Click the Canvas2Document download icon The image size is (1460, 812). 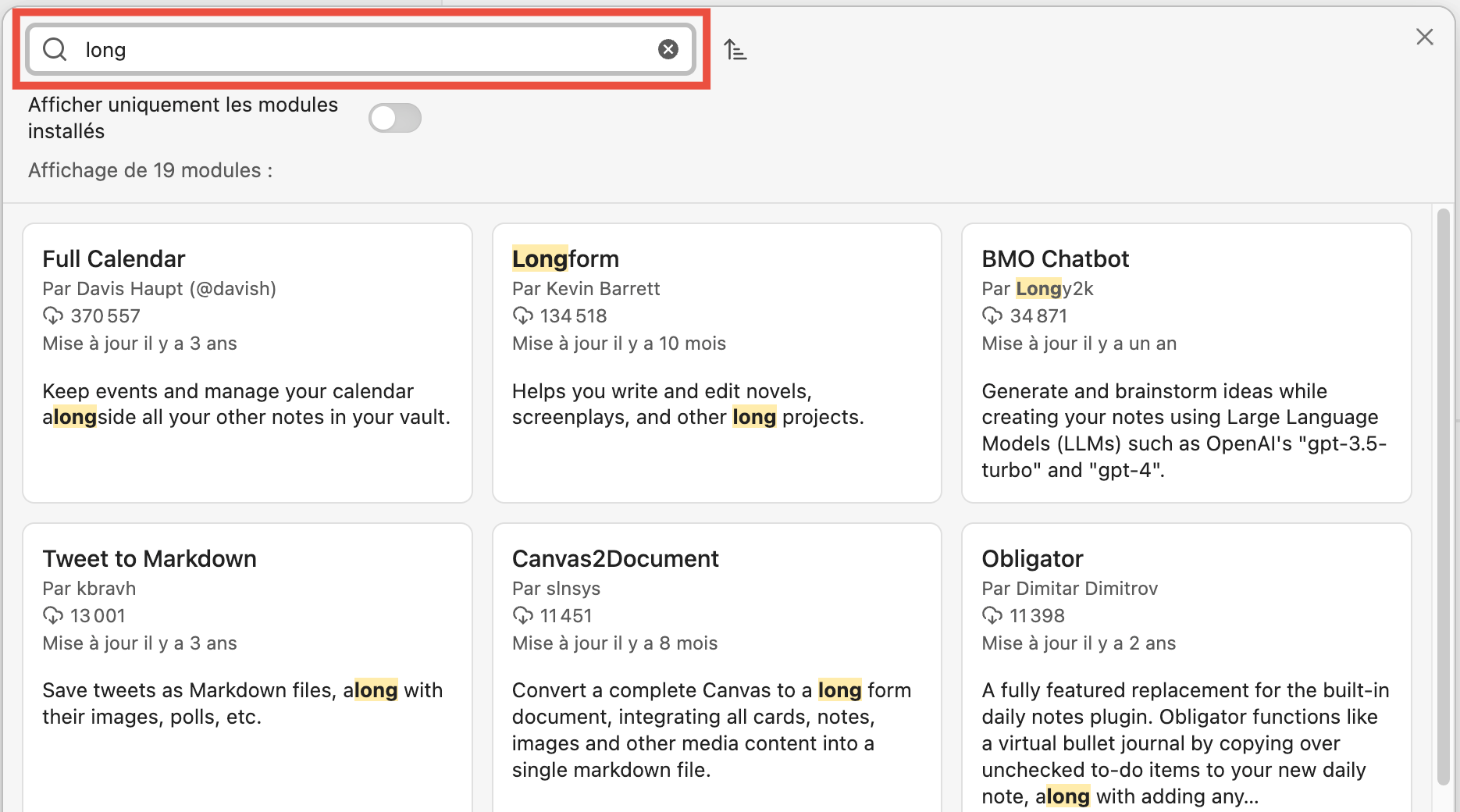click(x=522, y=615)
